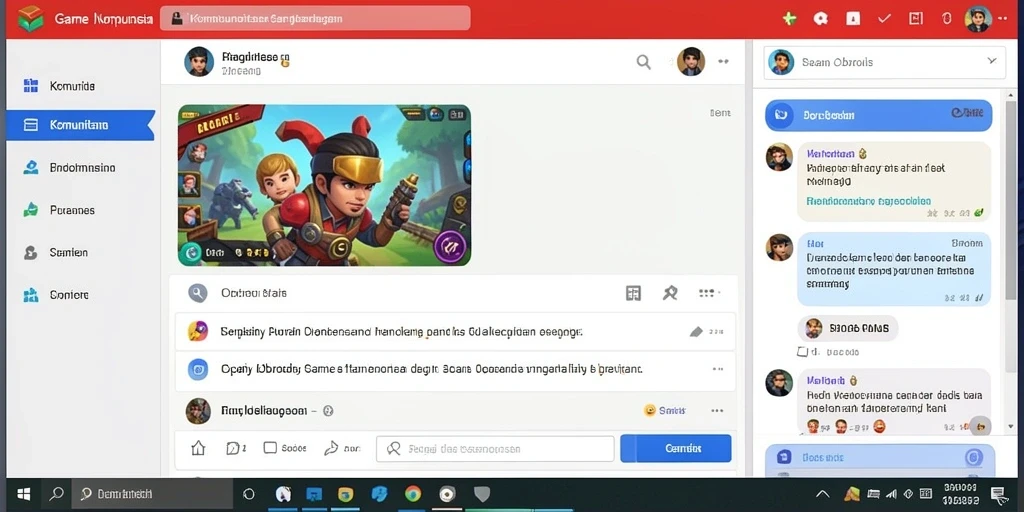Click the scroll-down round button in the chat panel
The image size is (1024, 512).
(x=981, y=426)
